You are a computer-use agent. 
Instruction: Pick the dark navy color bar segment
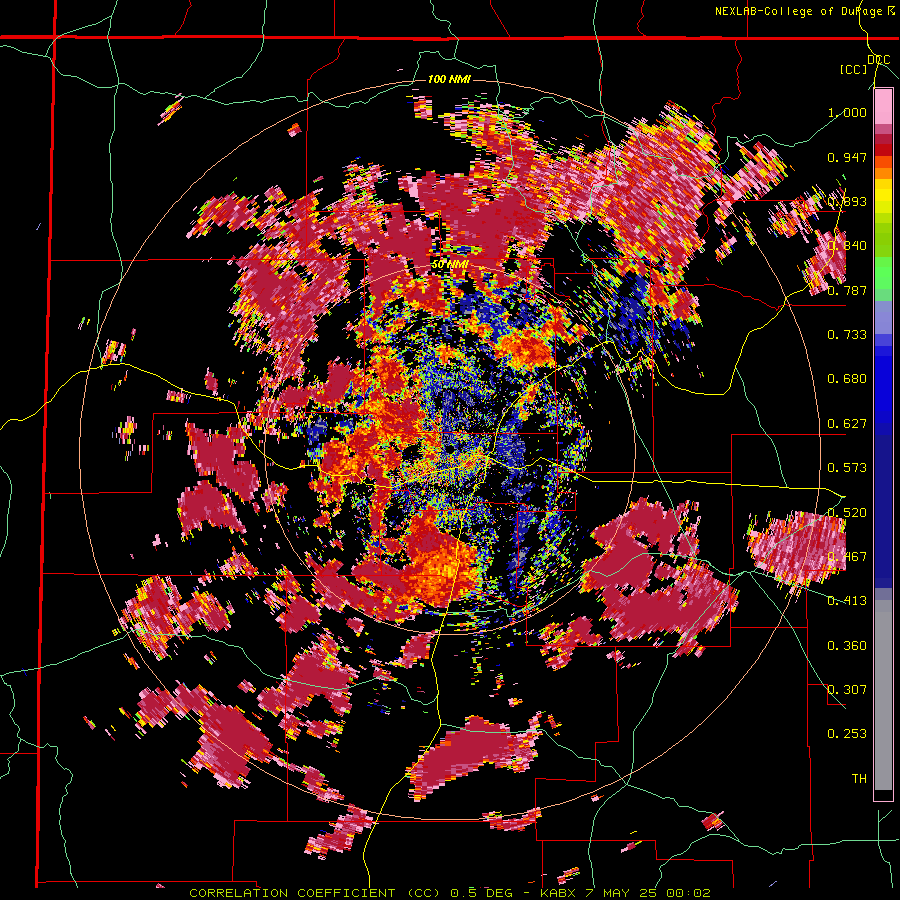(883, 511)
